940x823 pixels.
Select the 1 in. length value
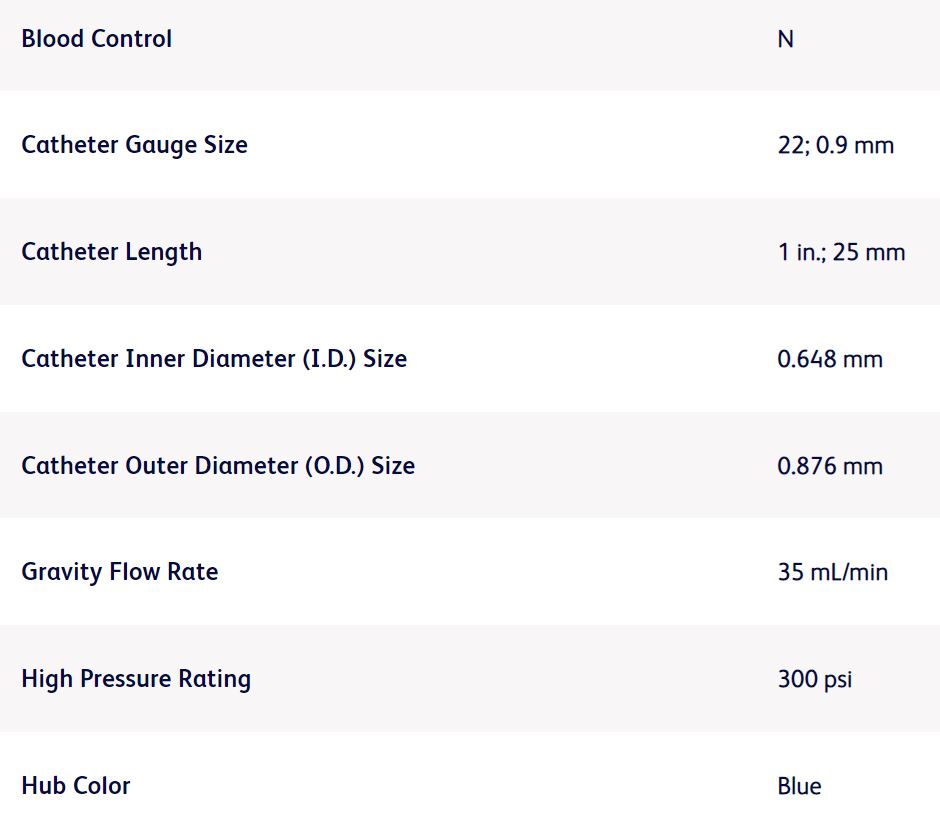pos(799,252)
